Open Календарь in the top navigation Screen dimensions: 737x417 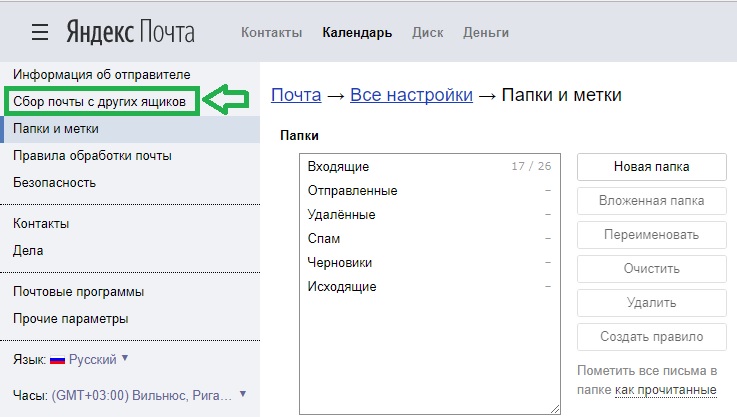[357, 32]
